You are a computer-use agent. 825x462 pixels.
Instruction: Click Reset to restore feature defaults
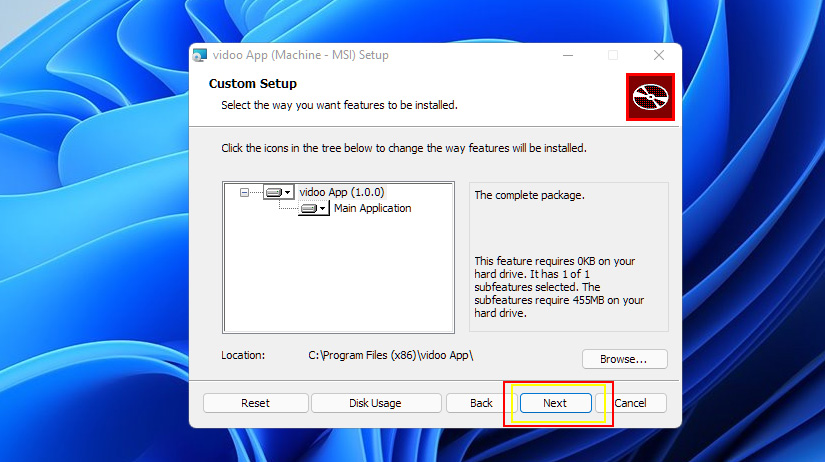(x=255, y=403)
